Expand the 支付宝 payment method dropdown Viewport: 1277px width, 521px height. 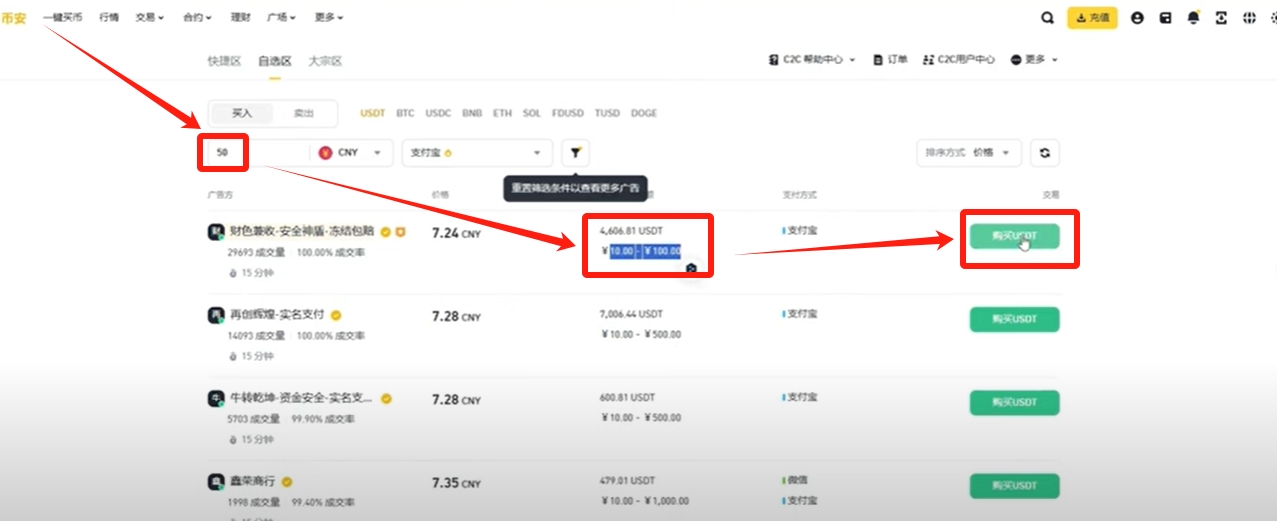point(477,153)
